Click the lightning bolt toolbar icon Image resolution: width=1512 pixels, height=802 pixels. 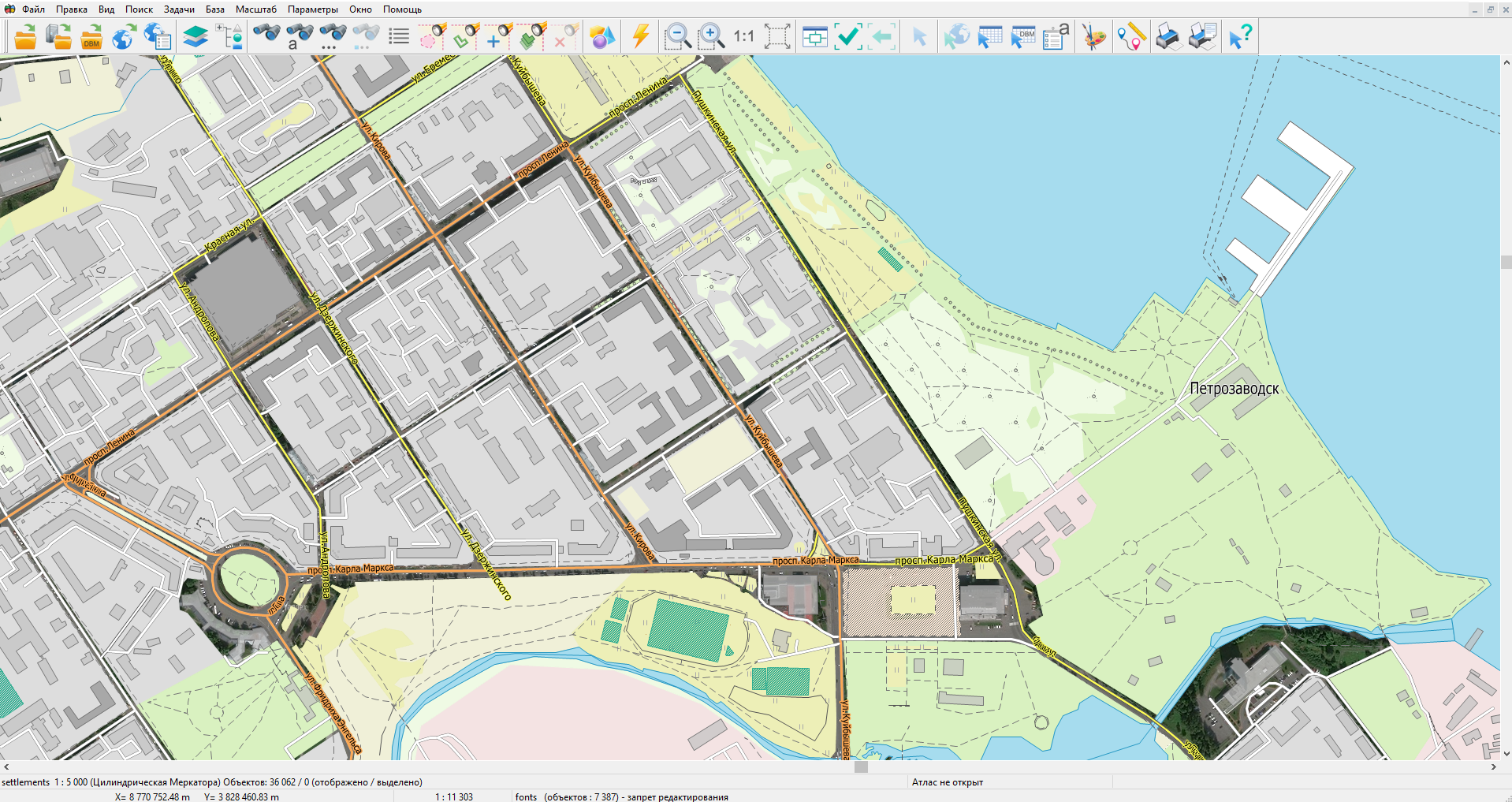tap(641, 36)
